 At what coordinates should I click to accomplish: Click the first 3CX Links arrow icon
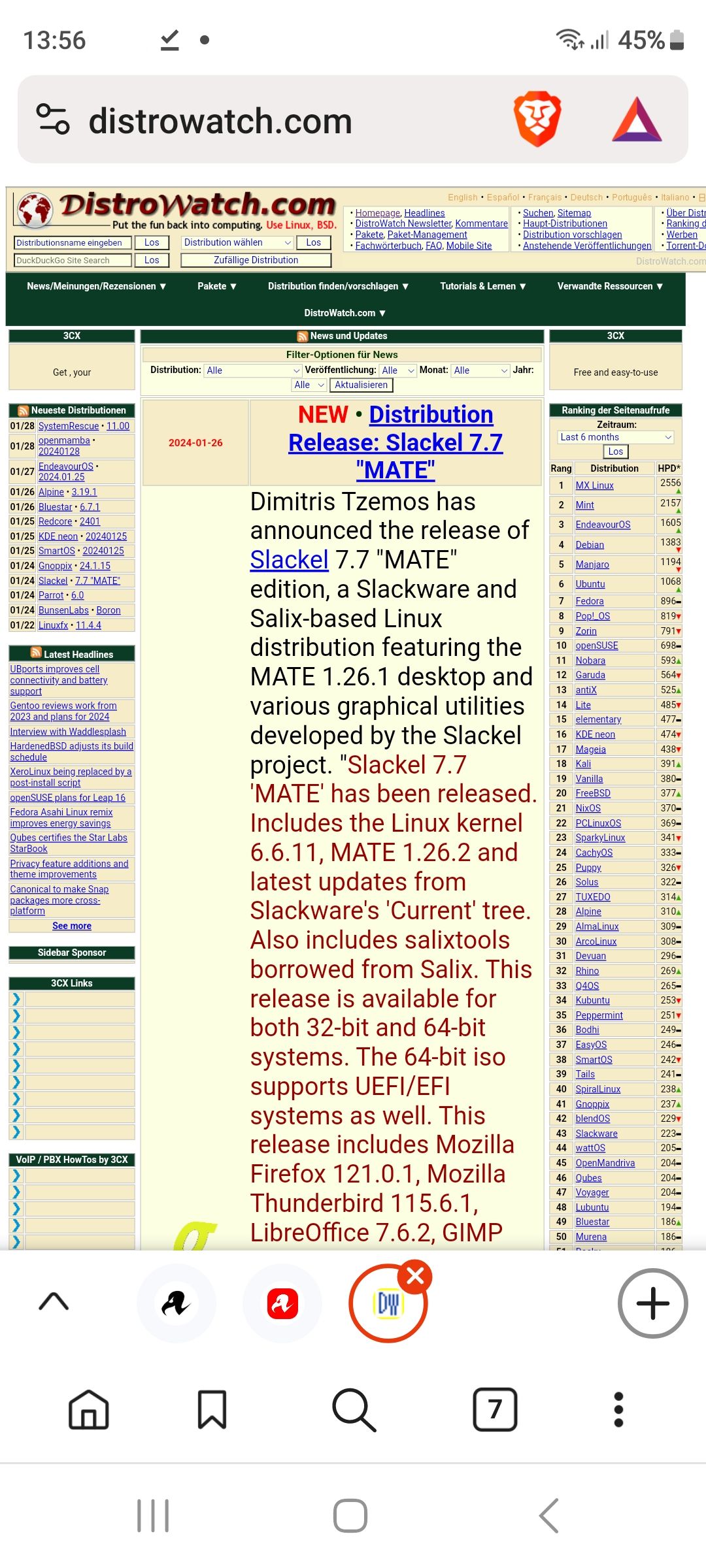pos(16,999)
